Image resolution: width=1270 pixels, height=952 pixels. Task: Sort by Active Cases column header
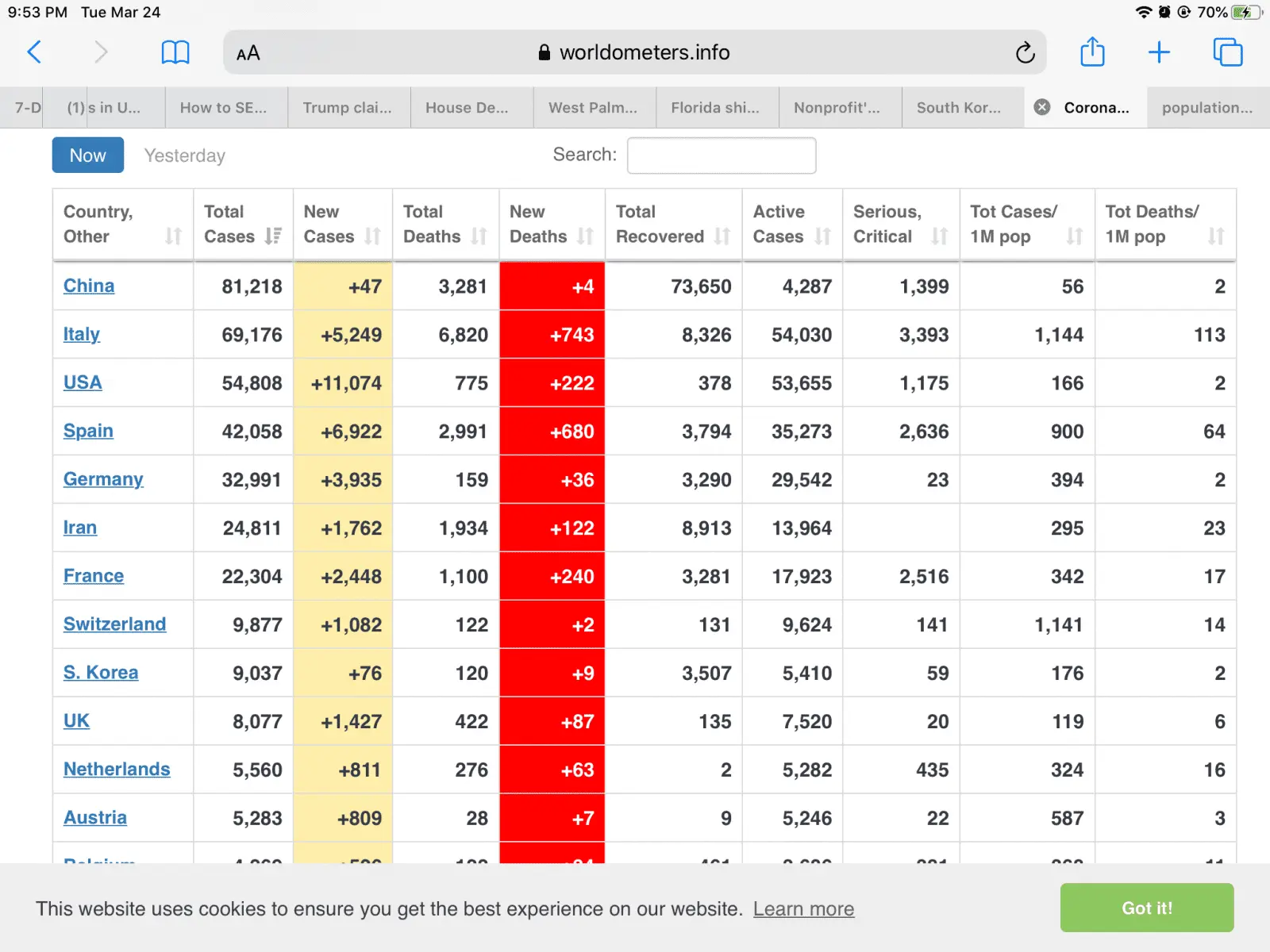tap(791, 225)
